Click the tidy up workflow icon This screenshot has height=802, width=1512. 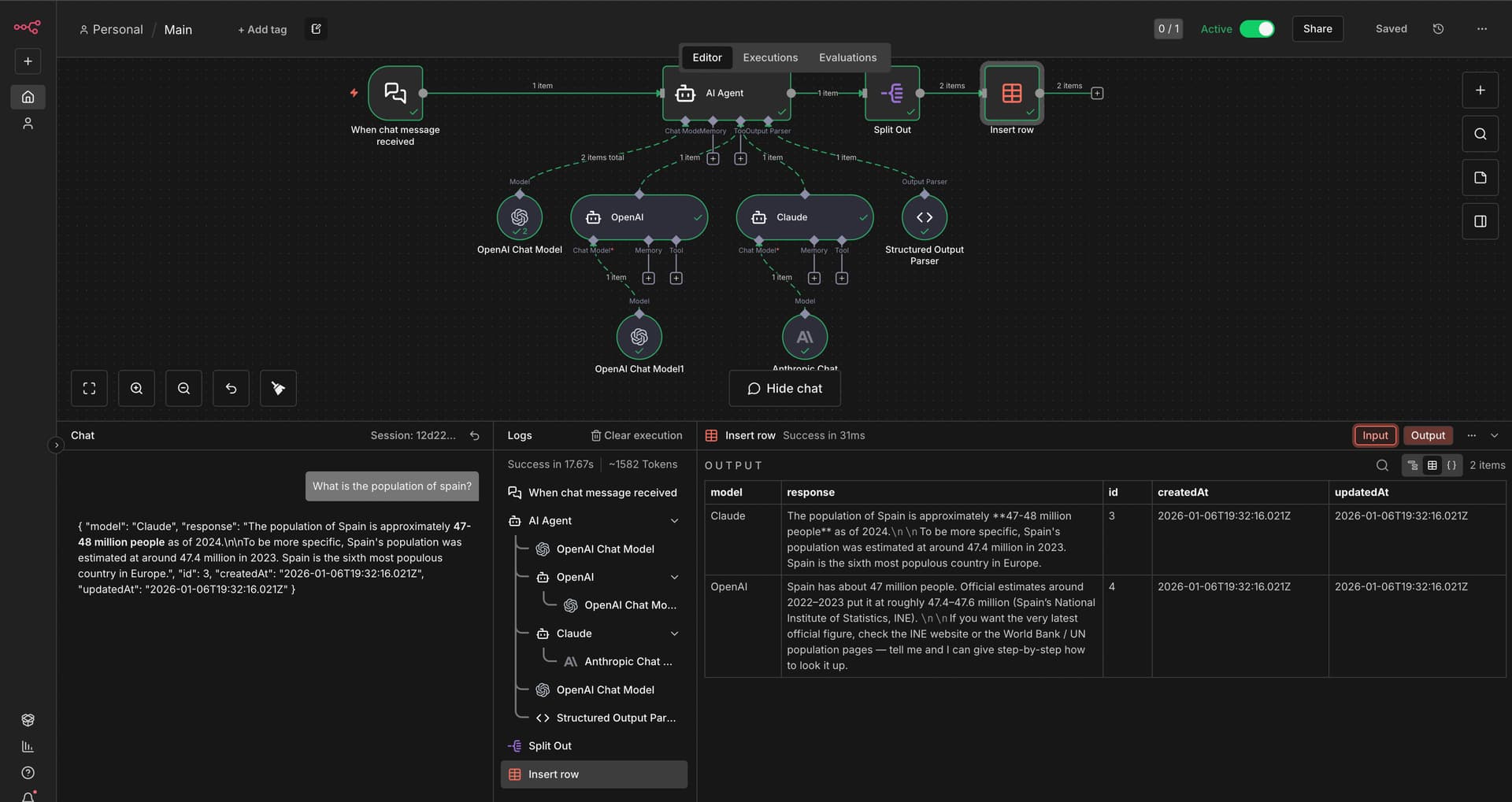point(278,388)
